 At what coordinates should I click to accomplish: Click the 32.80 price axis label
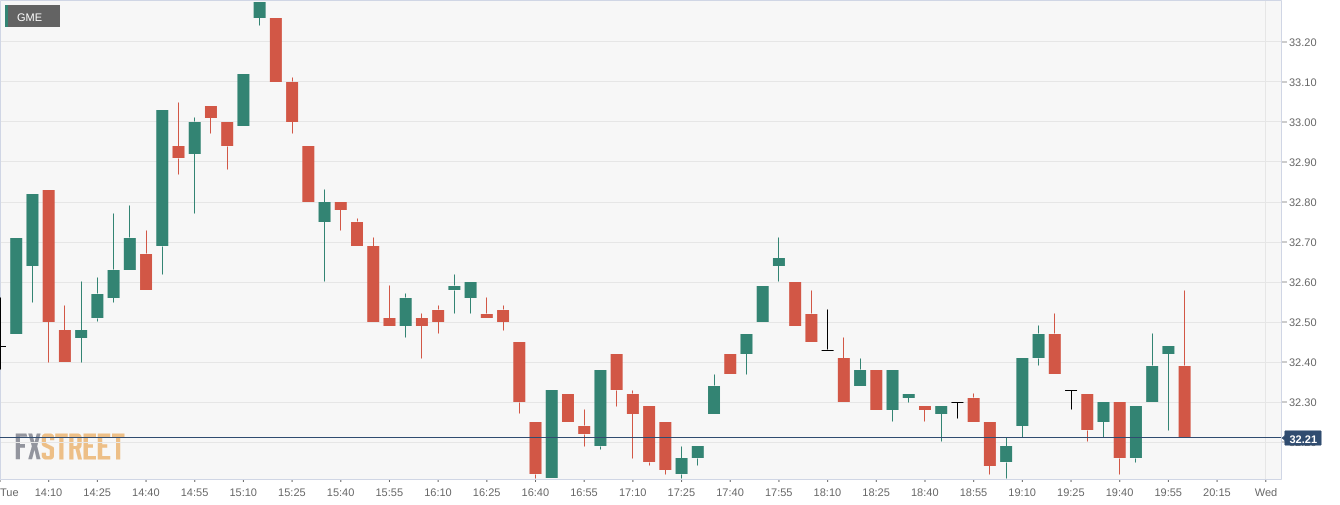(x=1301, y=202)
